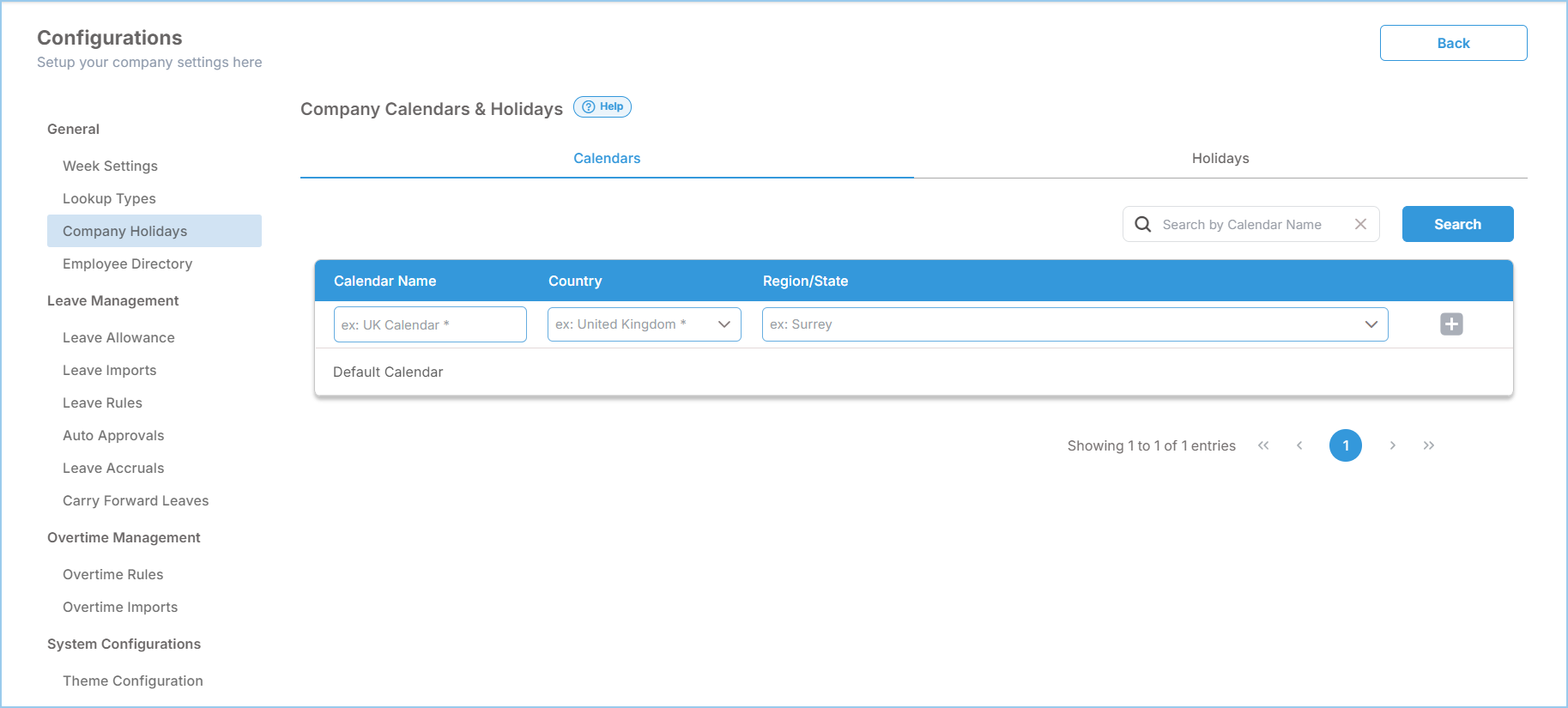This screenshot has width=1568, height=708.
Task: Clear search with the X icon
Action: pyautogui.click(x=1360, y=224)
